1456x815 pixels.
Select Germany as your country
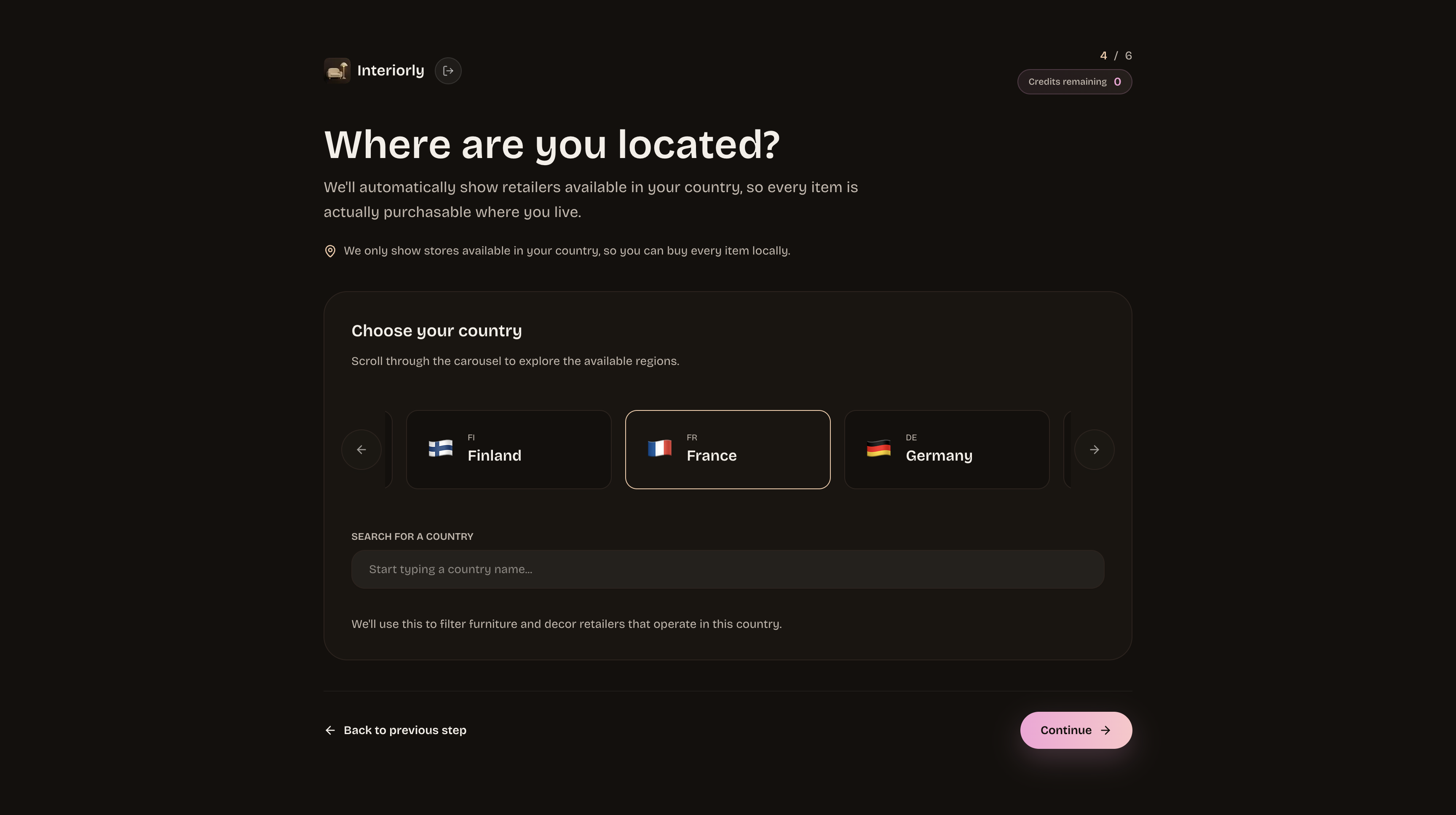(946, 449)
